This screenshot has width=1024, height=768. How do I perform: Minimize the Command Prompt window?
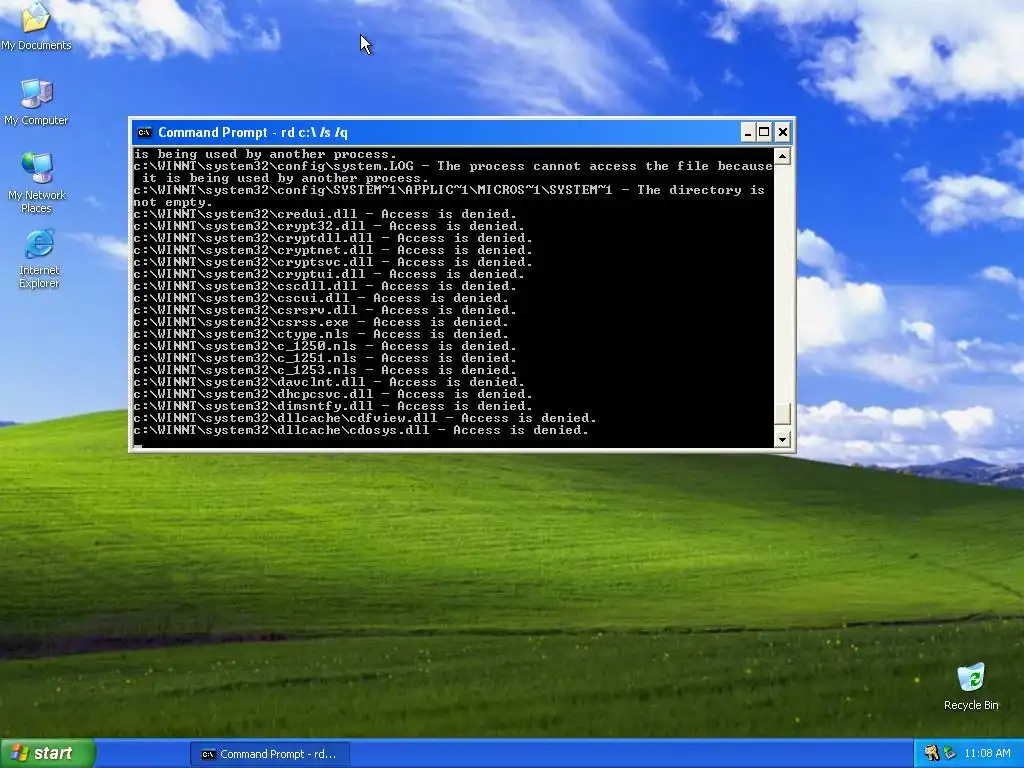[748, 133]
